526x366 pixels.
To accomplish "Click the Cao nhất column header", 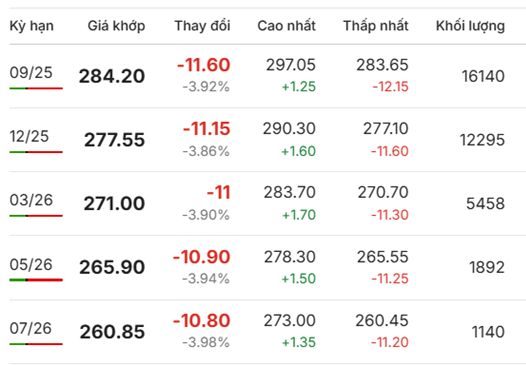I will (x=286, y=26).
